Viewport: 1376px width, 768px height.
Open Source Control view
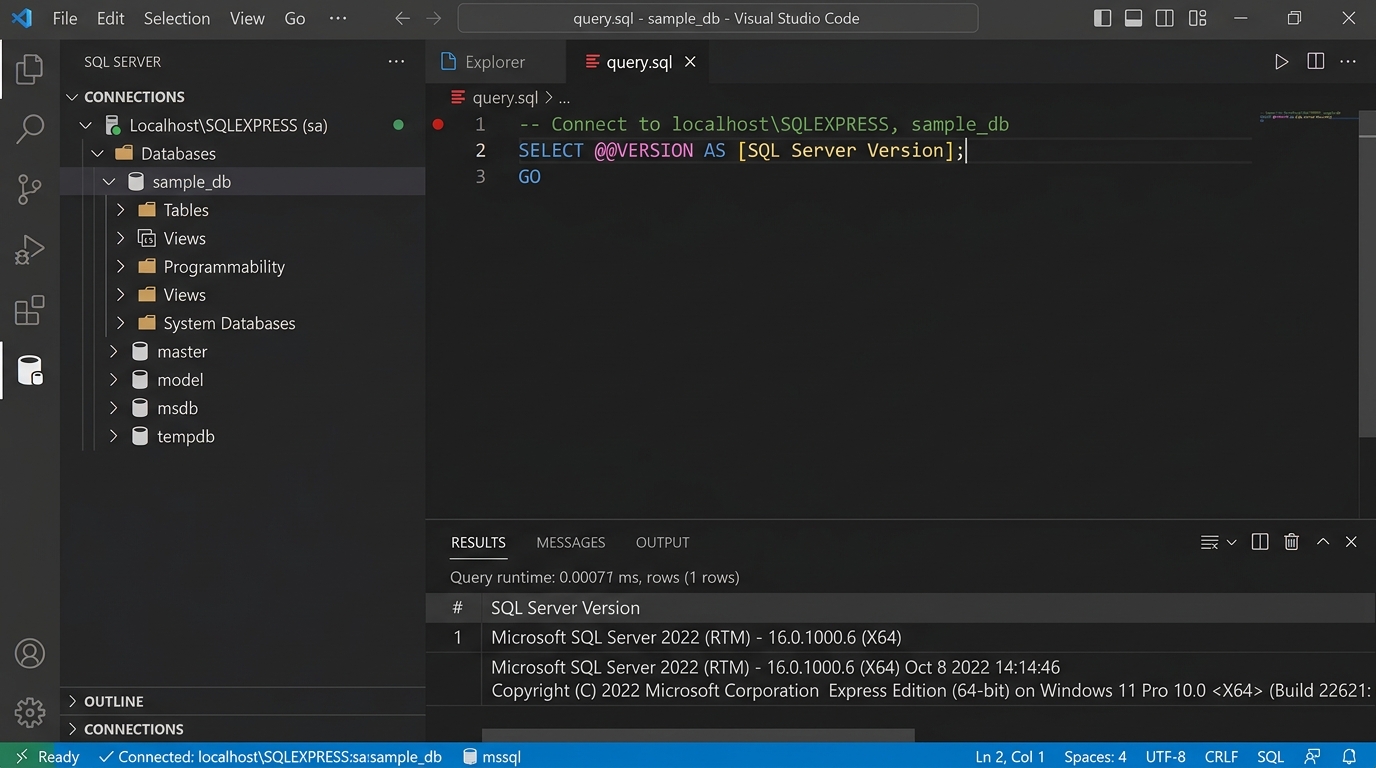click(30, 189)
